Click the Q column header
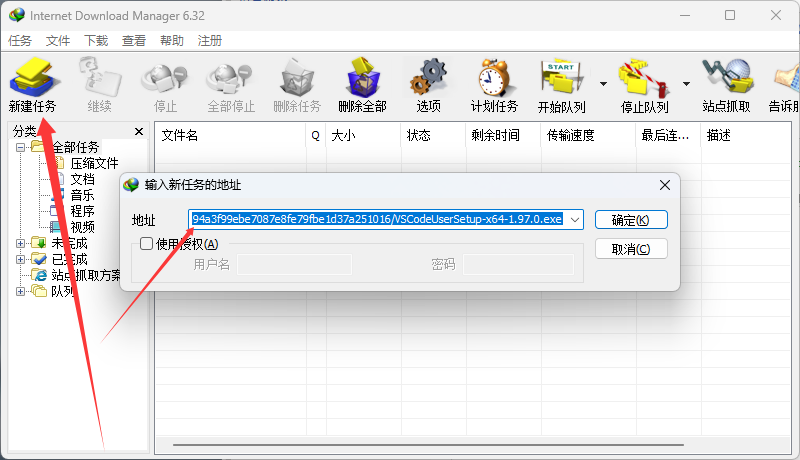Viewport: 800px width, 460px height. 316,135
